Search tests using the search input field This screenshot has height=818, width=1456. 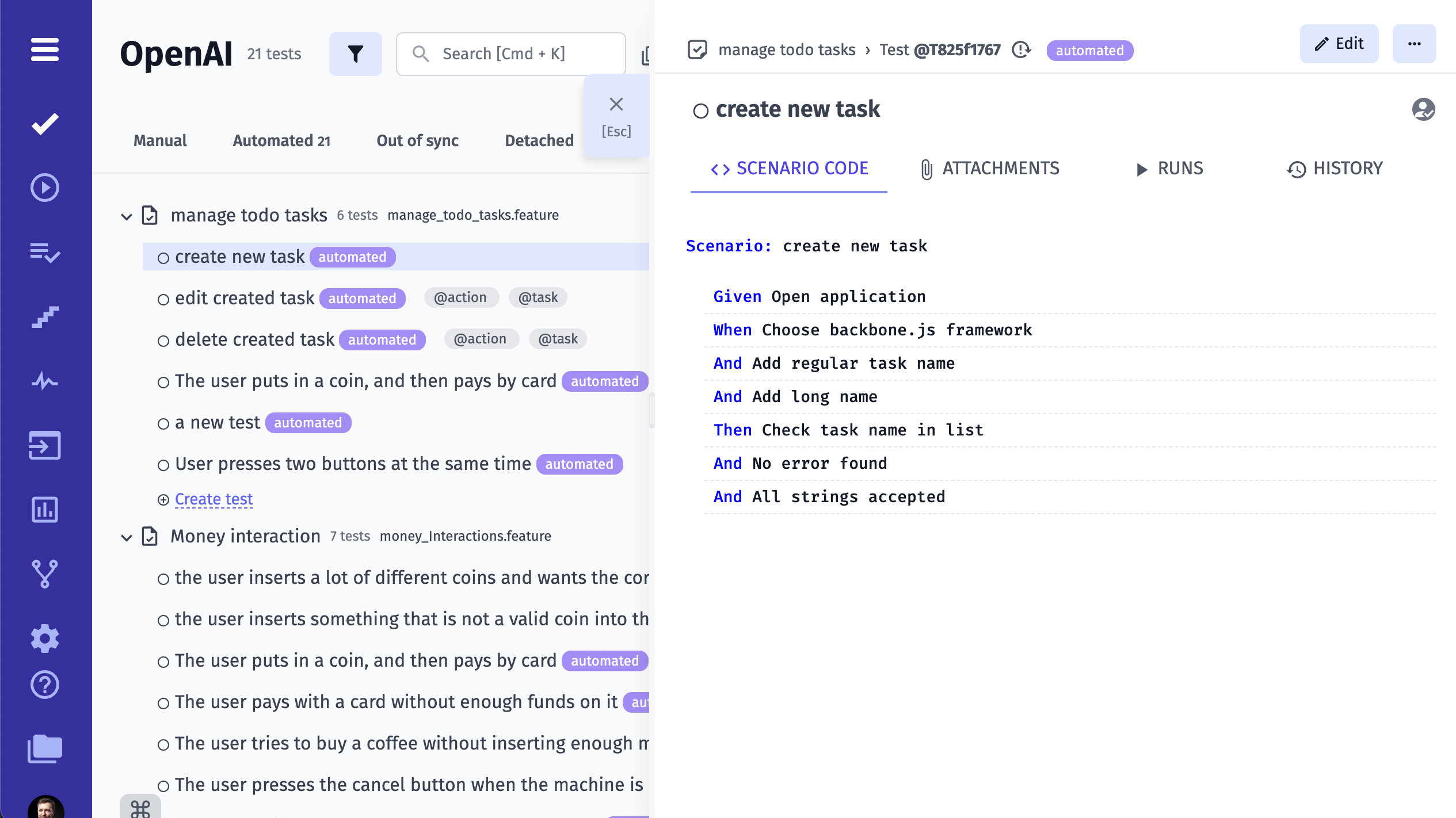(x=511, y=53)
